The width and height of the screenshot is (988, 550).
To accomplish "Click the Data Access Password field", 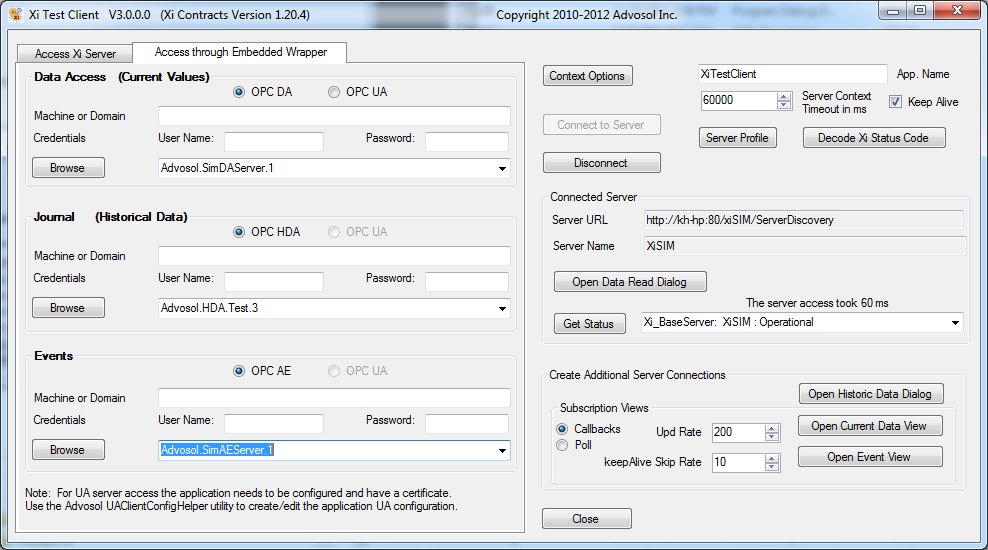I will click(x=467, y=142).
